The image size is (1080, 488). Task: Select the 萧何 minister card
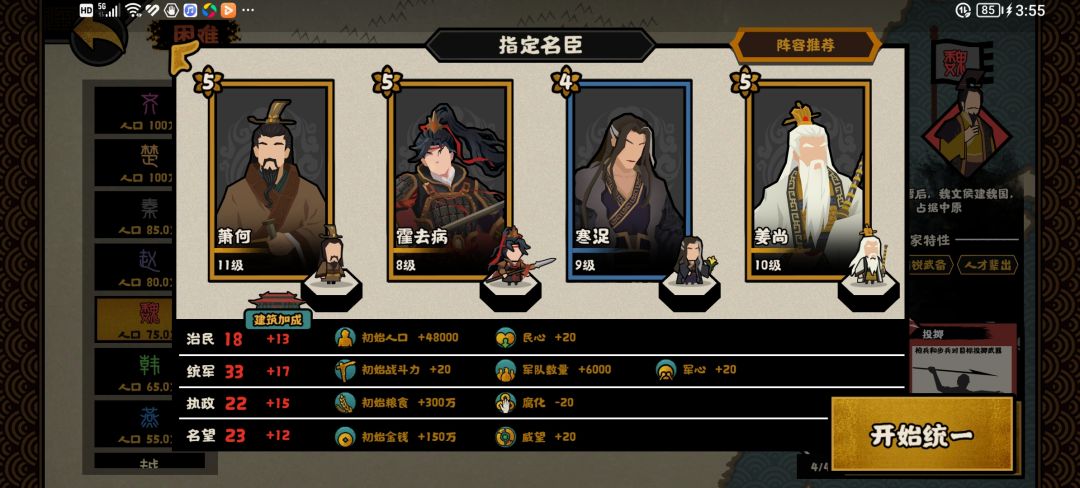click(x=271, y=181)
